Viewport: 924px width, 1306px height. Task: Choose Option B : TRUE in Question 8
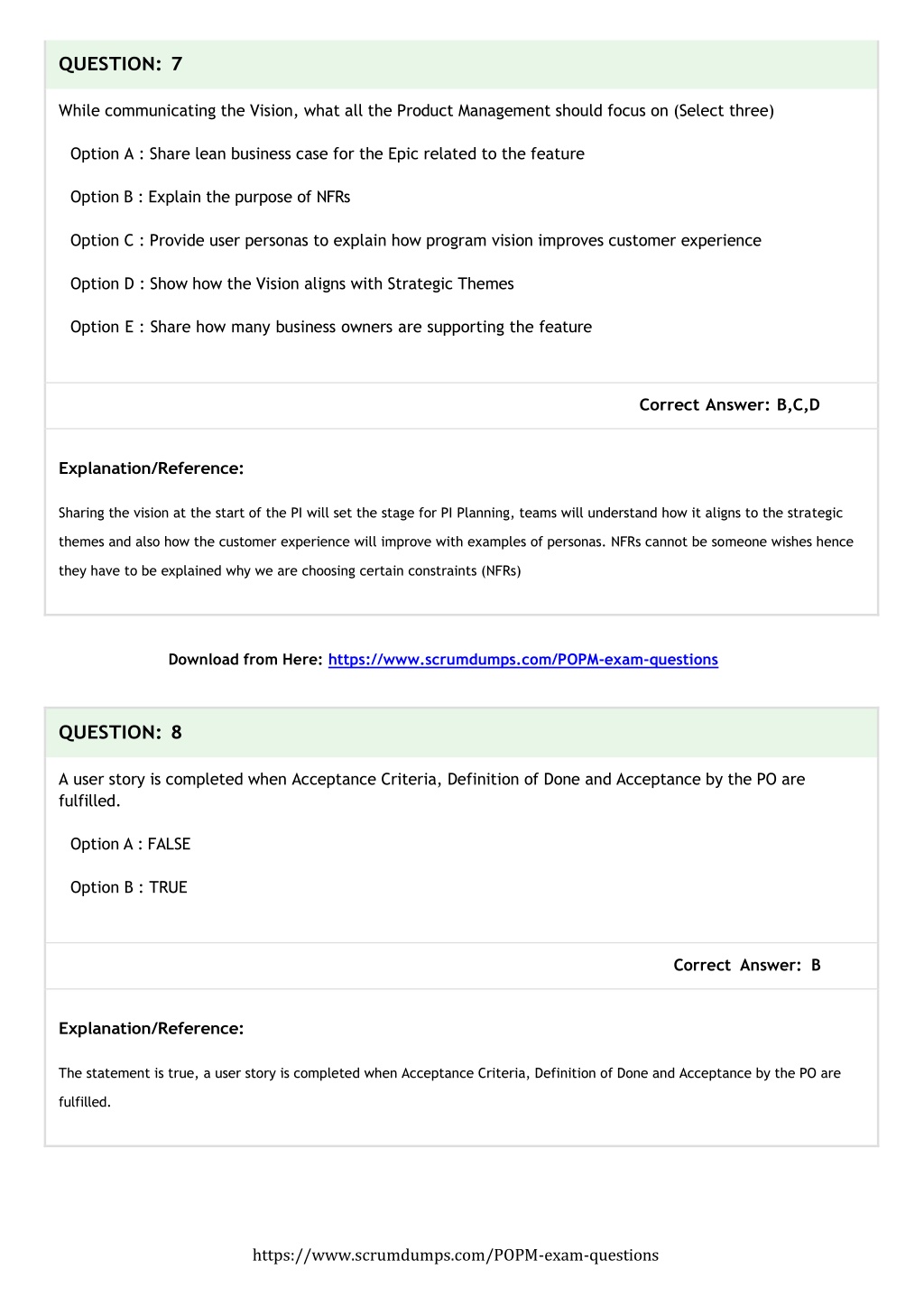(129, 888)
